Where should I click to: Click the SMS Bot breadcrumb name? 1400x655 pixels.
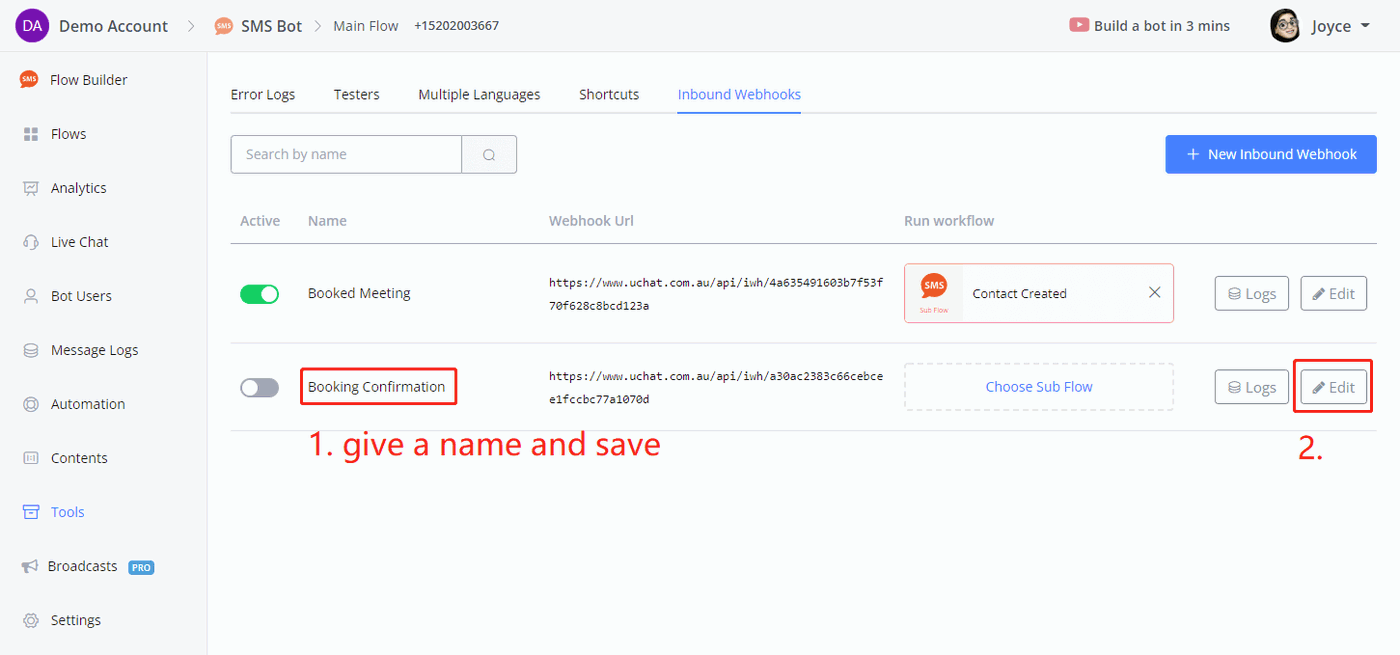(x=271, y=26)
